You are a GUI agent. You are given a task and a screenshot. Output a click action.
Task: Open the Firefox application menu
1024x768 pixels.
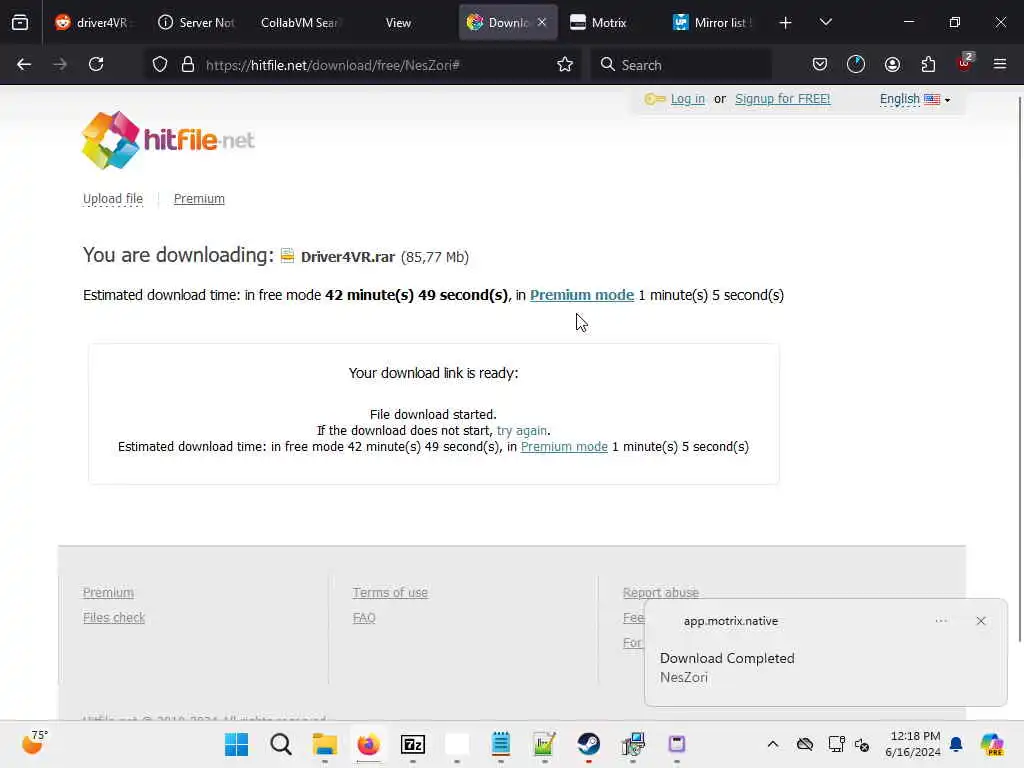point(1000,65)
